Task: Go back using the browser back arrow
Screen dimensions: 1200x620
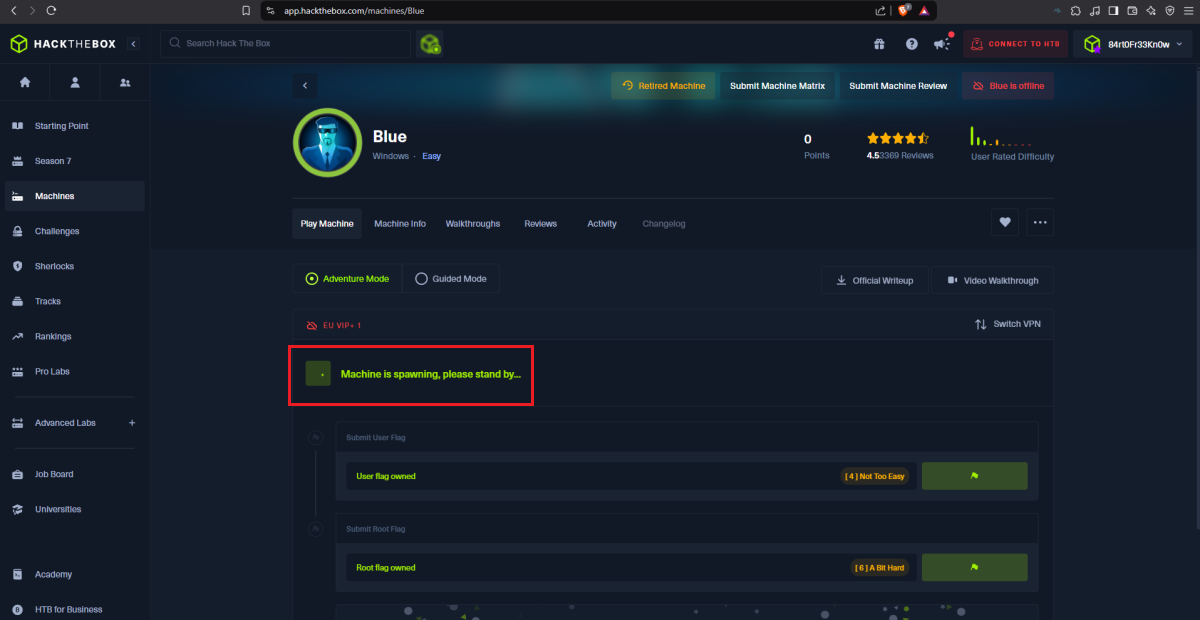Action: point(13,10)
